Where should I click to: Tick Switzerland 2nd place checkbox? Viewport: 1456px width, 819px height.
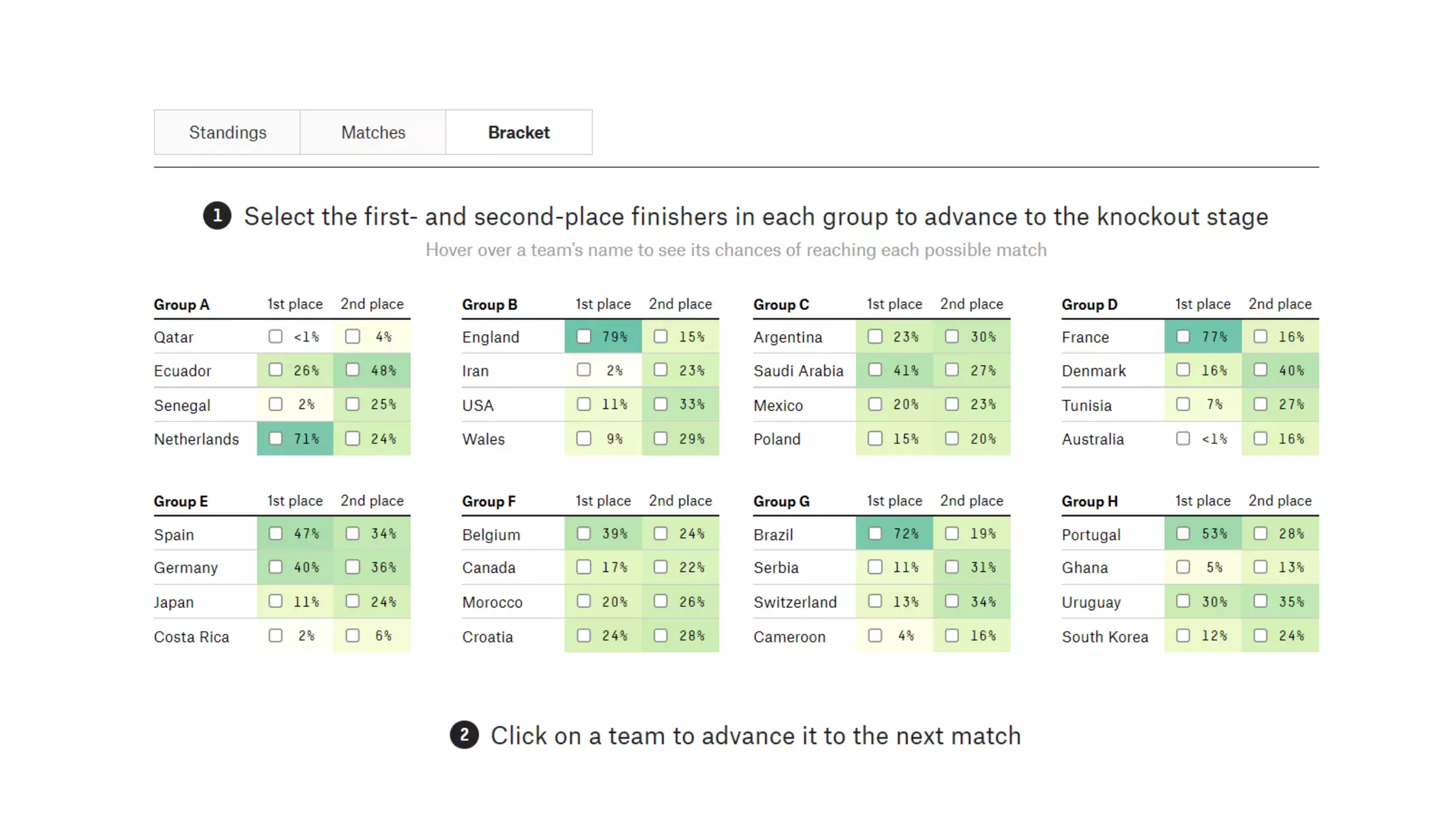[952, 601]
